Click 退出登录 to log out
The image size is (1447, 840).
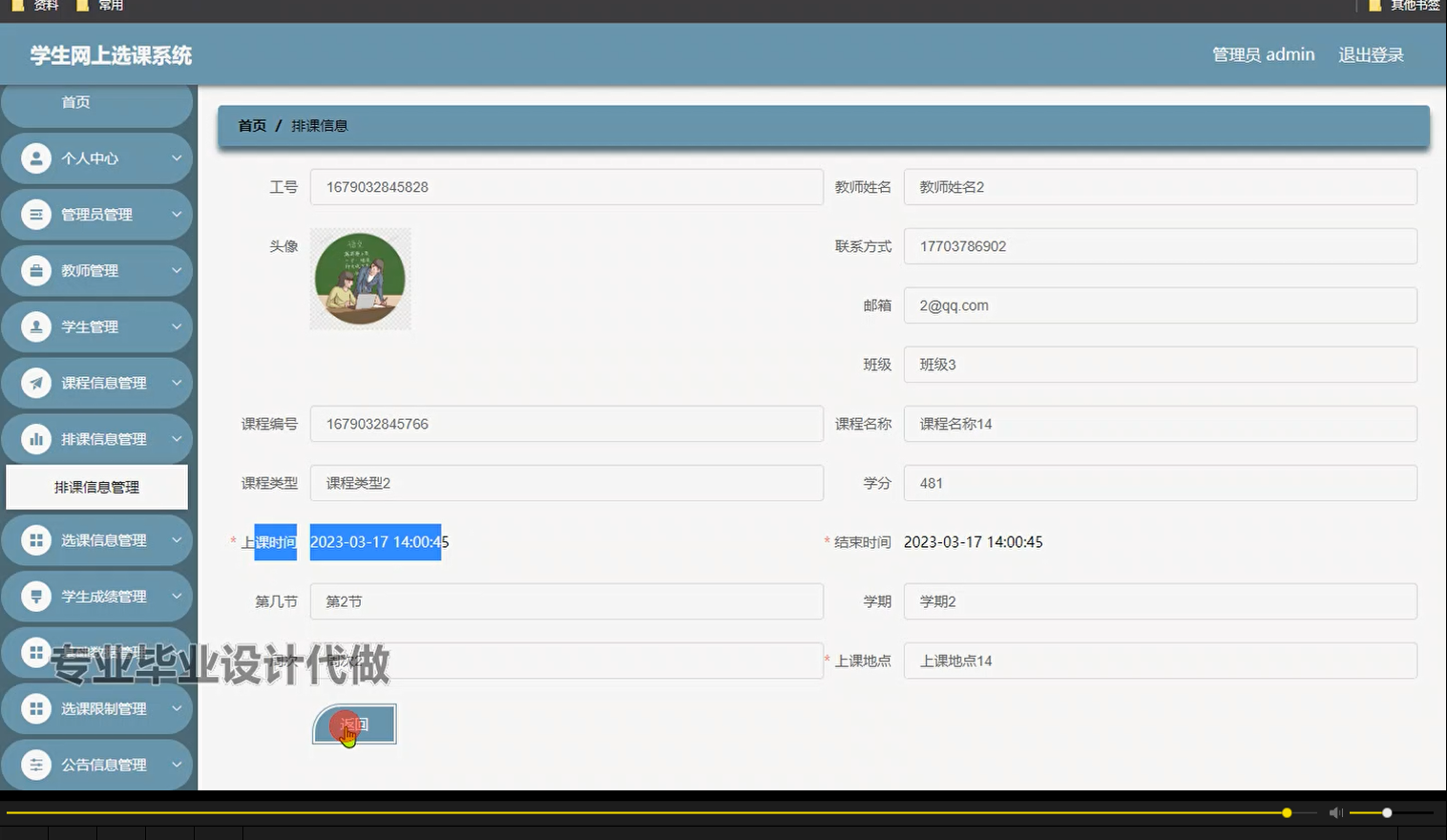click(1370, 54)
